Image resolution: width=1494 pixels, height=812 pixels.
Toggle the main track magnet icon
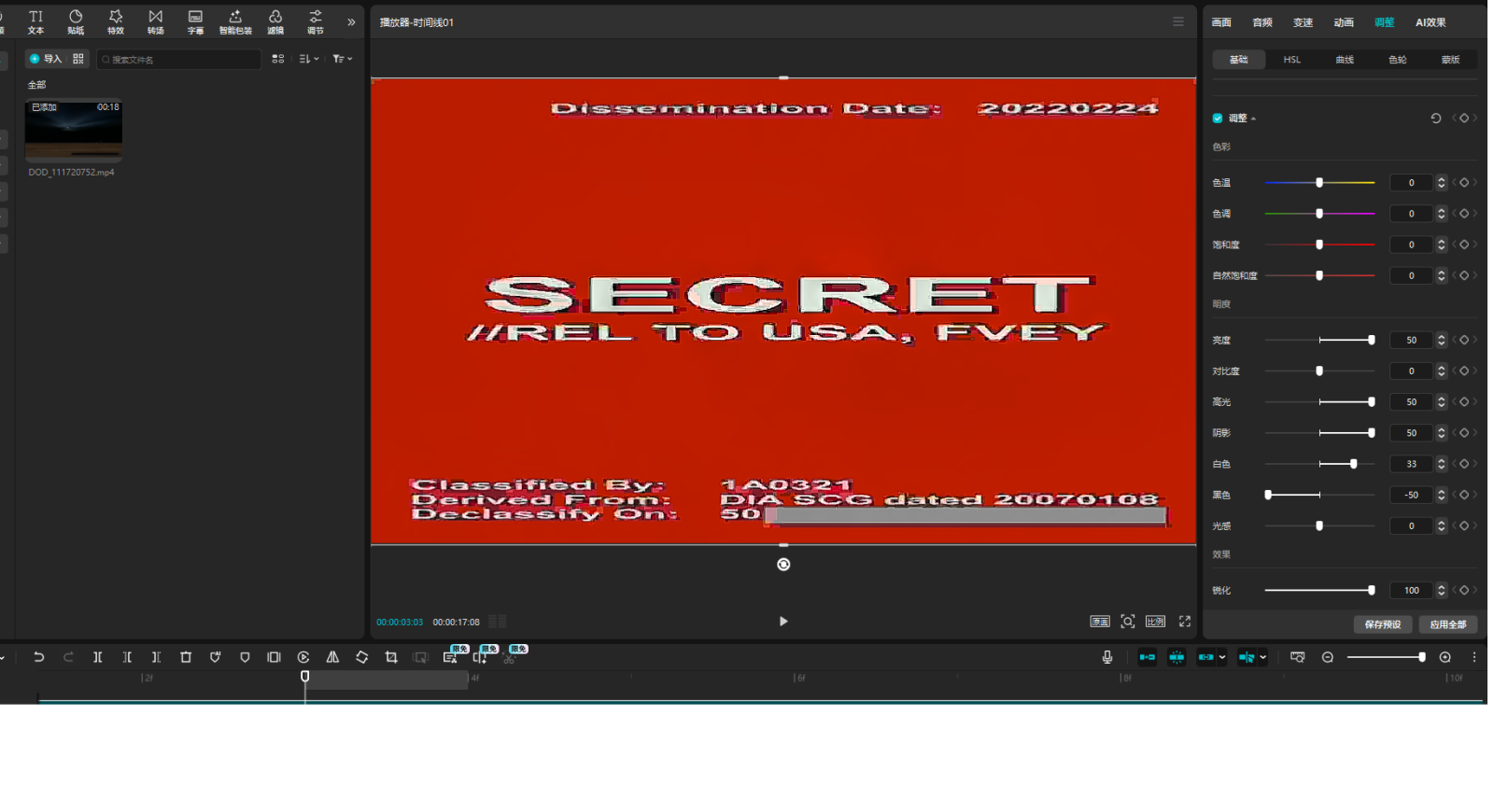[1148, 657]
